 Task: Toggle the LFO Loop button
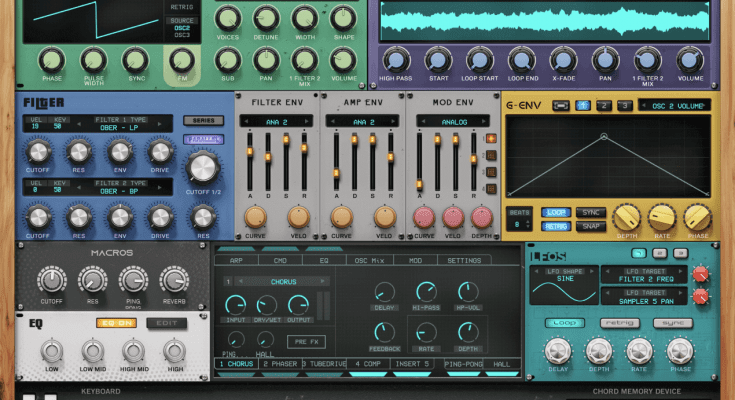pos(565,323)
